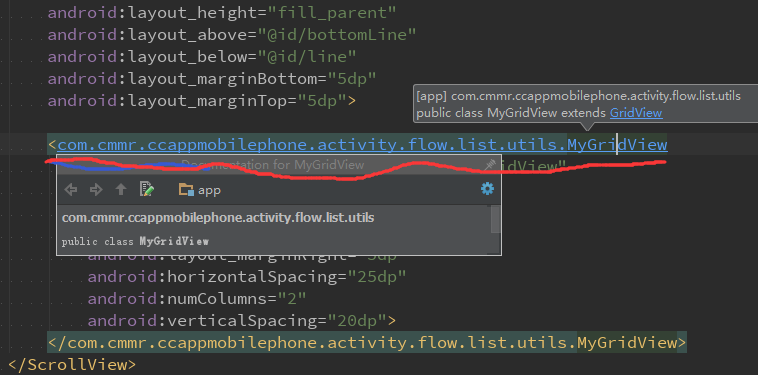Click 'public class MyGridView' in documentation popup
This screenshot has height=375, width=758.
coord(135,241)
